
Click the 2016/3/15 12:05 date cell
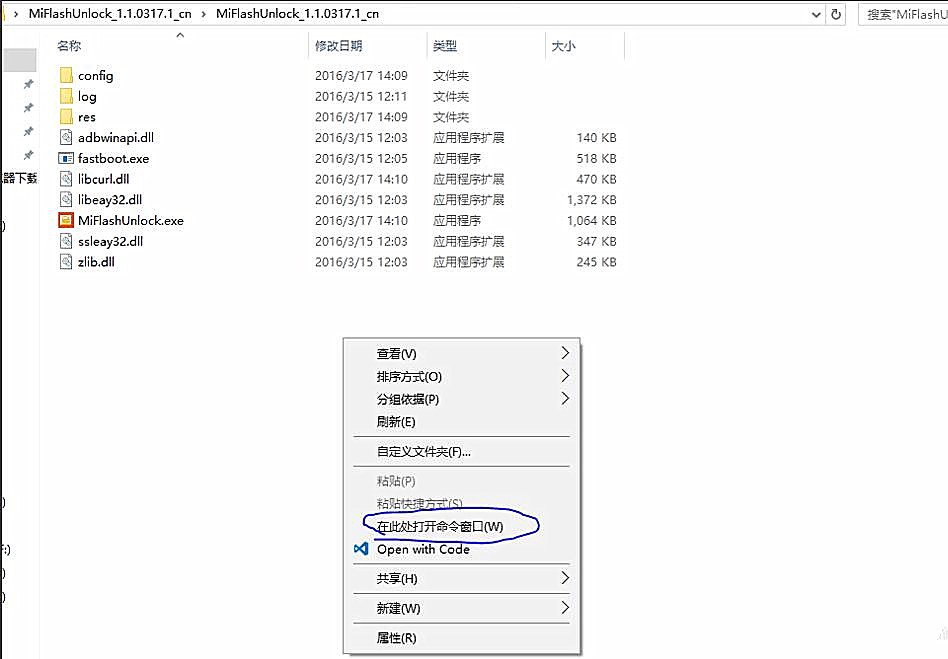click(361, 158)
